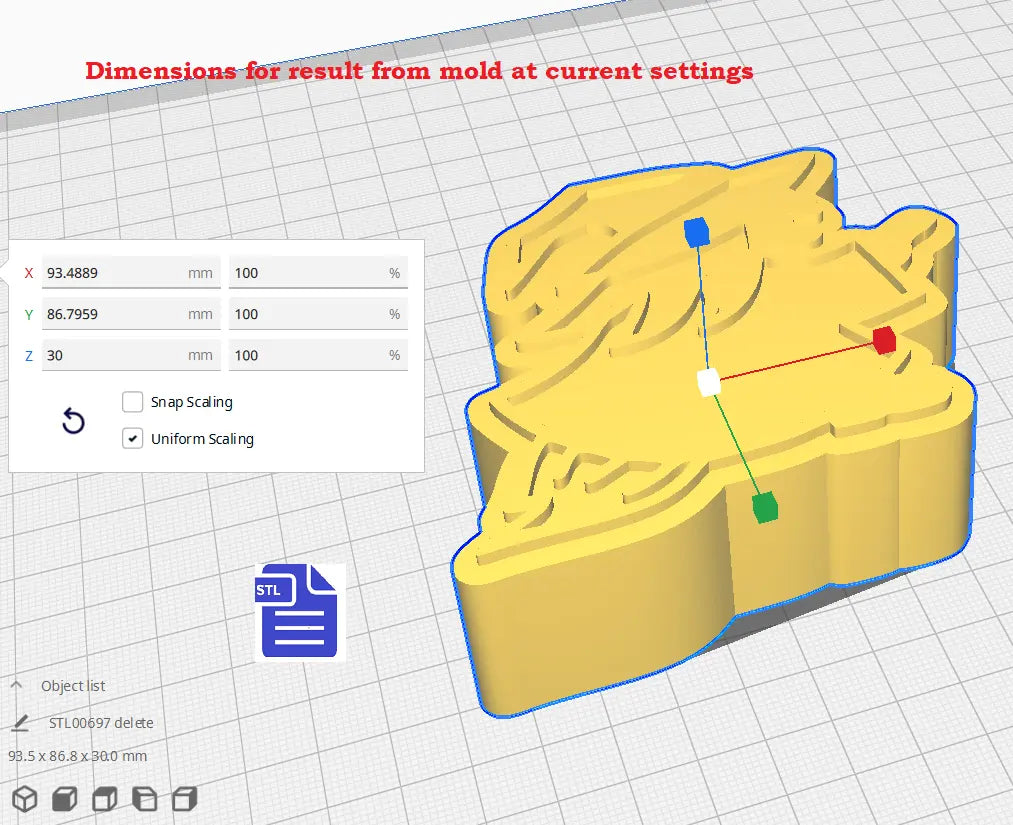The width and height of the screenshot is (1013, 825).
Task: Switch to the right side view icon
Action: pos(184,798)
